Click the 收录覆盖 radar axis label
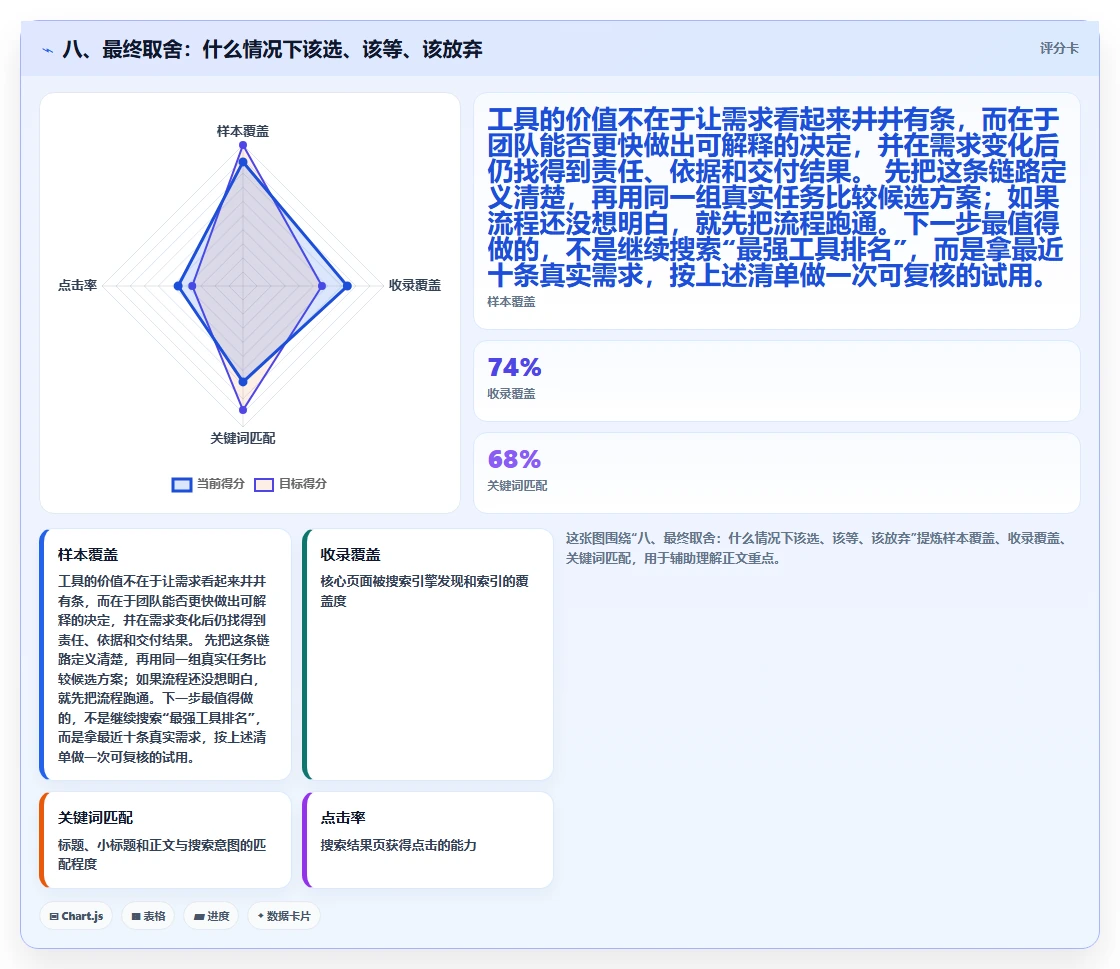Screen dimensions: 1120x969 coord(415,286)
